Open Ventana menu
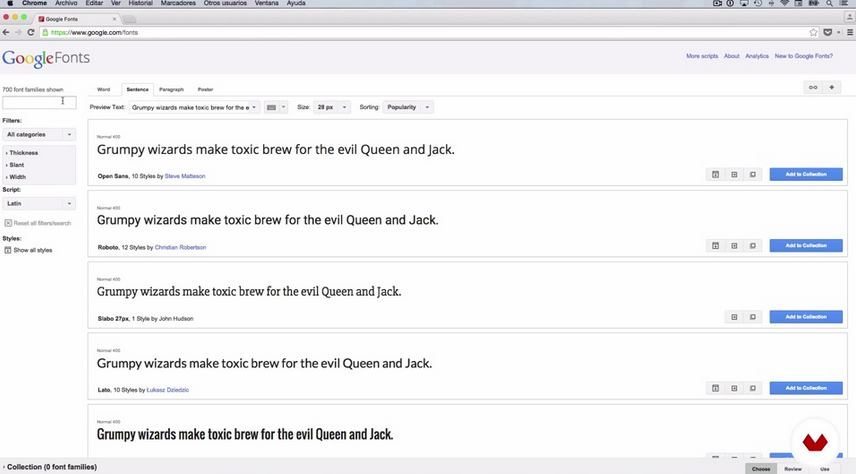 tap(266, 3)
